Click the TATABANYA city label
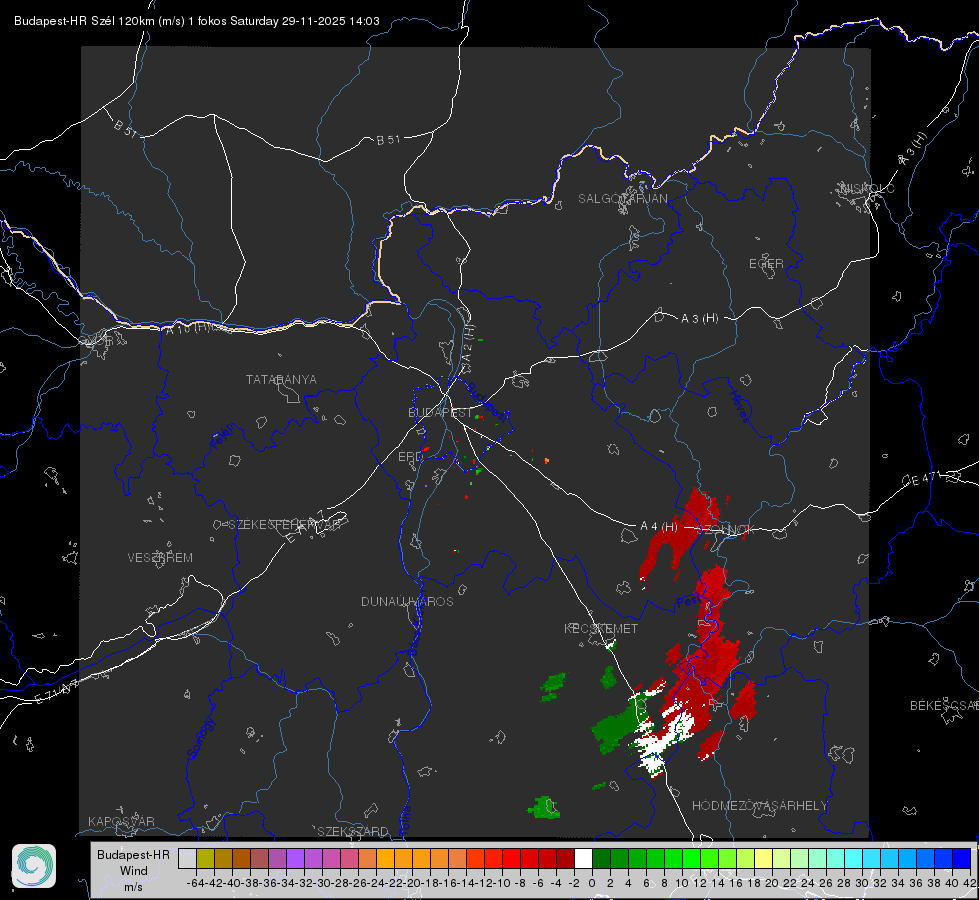 [281, 380]
